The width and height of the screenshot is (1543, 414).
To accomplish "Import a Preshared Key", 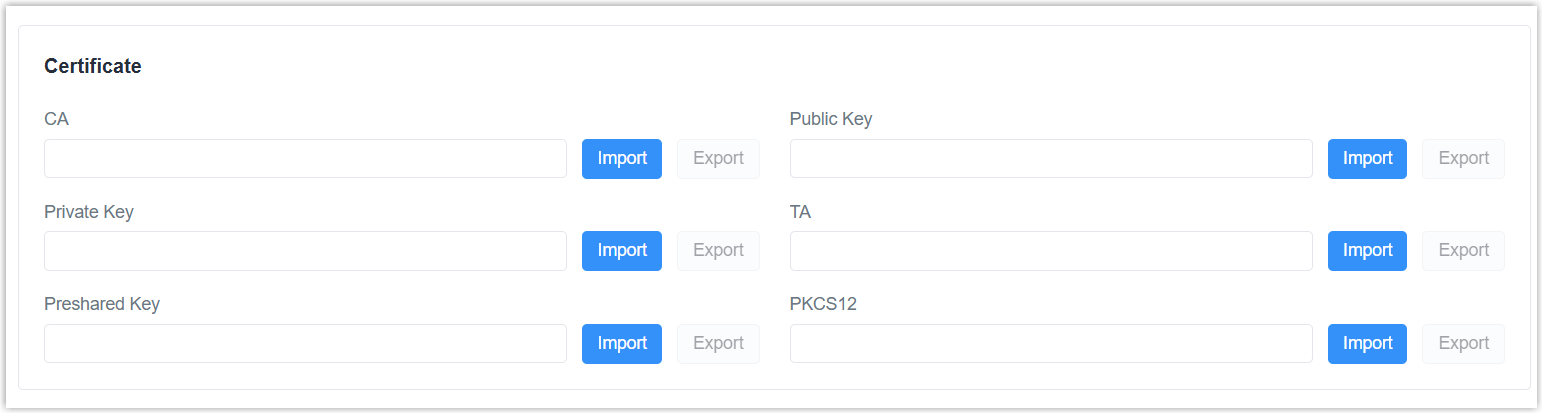I will tap(621, 344).
